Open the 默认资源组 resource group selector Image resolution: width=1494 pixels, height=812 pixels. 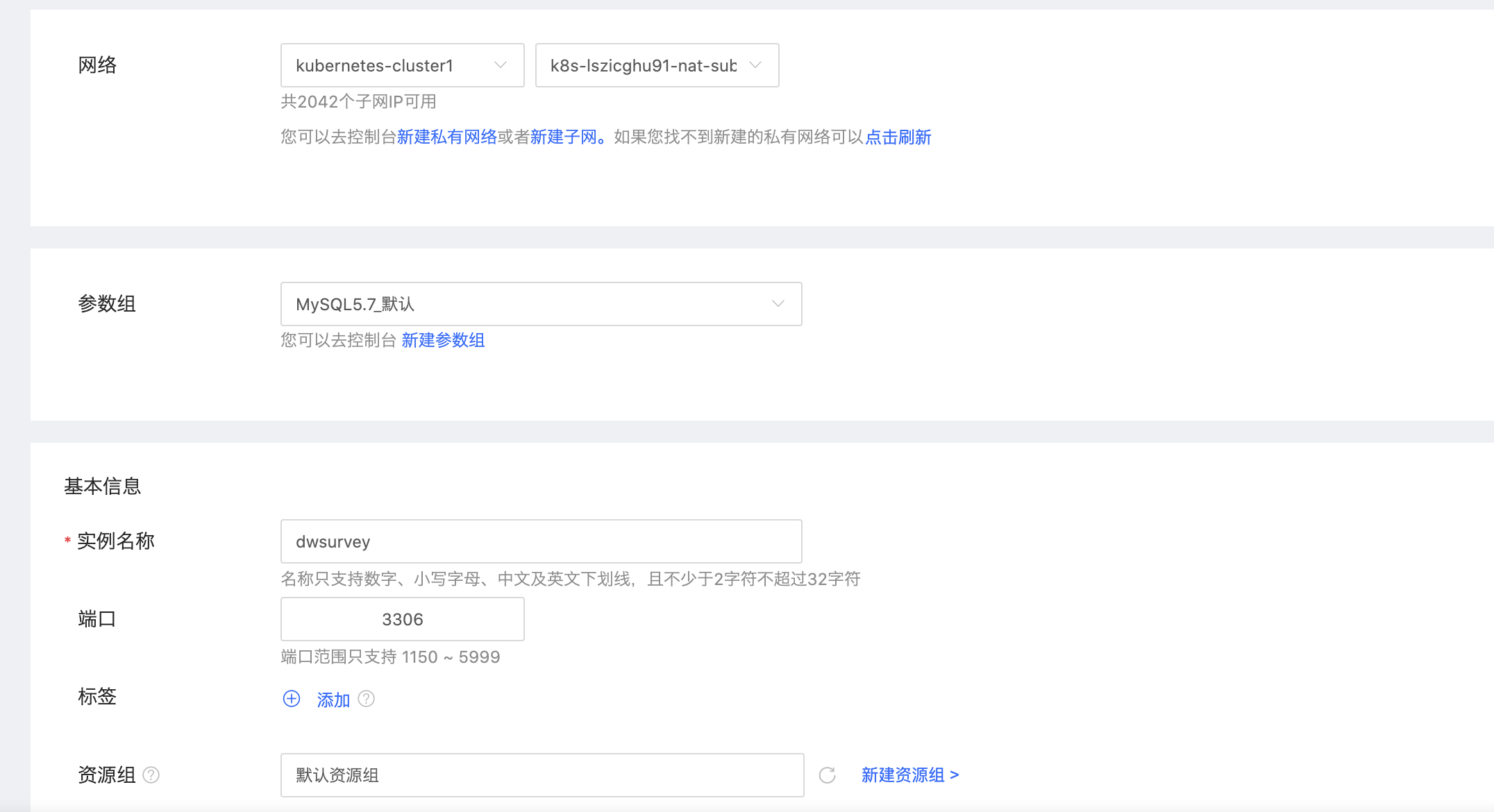pyautogui.click(x=542, y=775)
